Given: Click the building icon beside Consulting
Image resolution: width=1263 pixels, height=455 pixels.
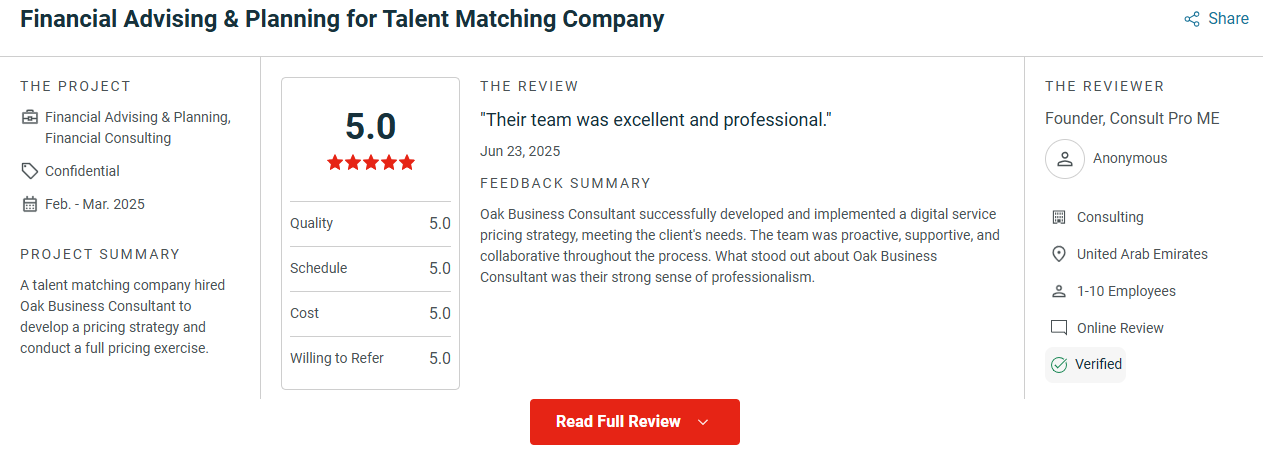Looking at the screenshot, I should pos(1059,217).
